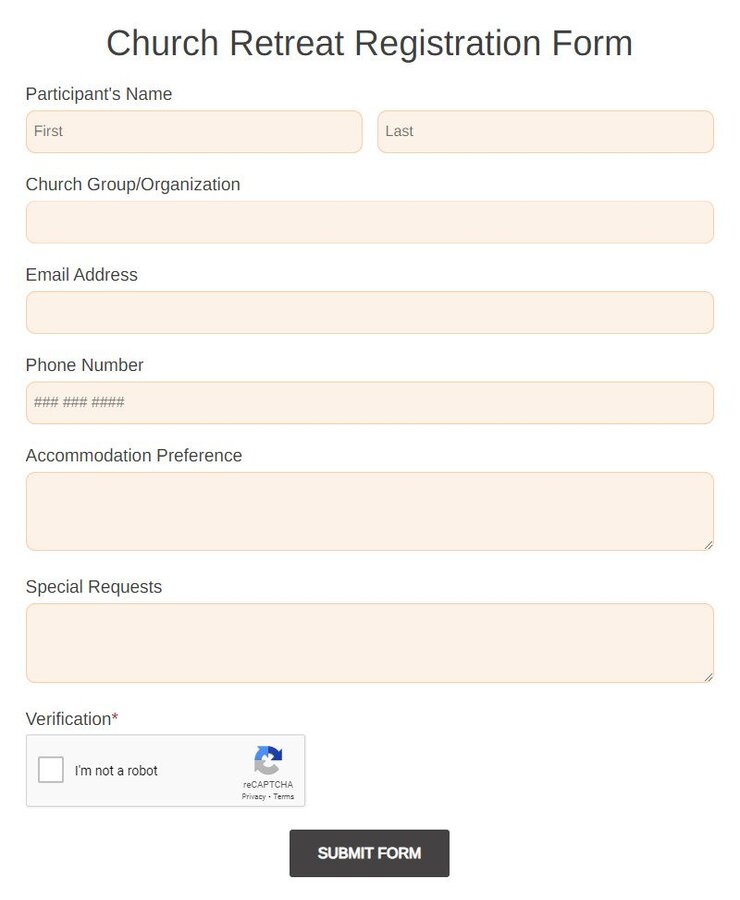This screenshot has width=740, height=900.
Task: Click the First name input field
Action: pyautogui.click(x=194, y=131)
